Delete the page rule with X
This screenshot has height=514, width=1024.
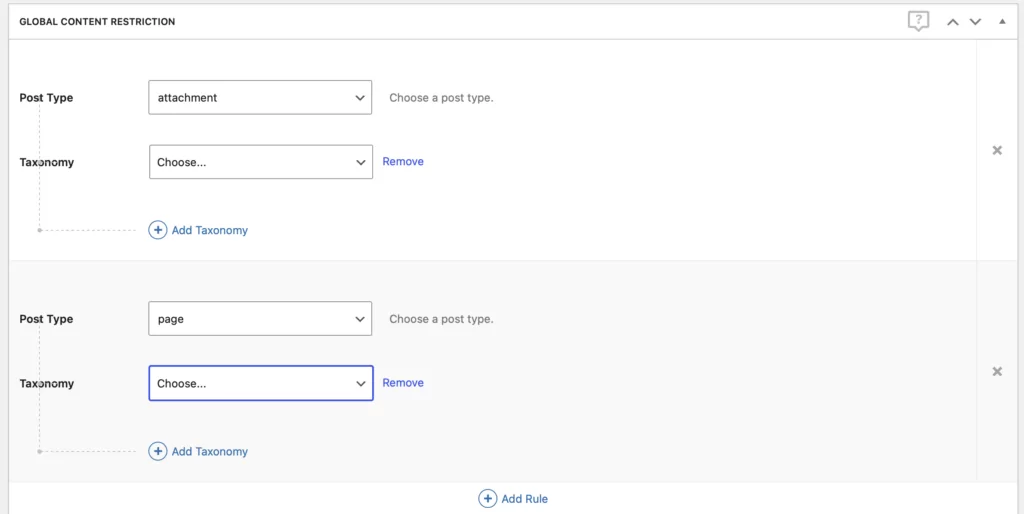[x=997, y=372]
